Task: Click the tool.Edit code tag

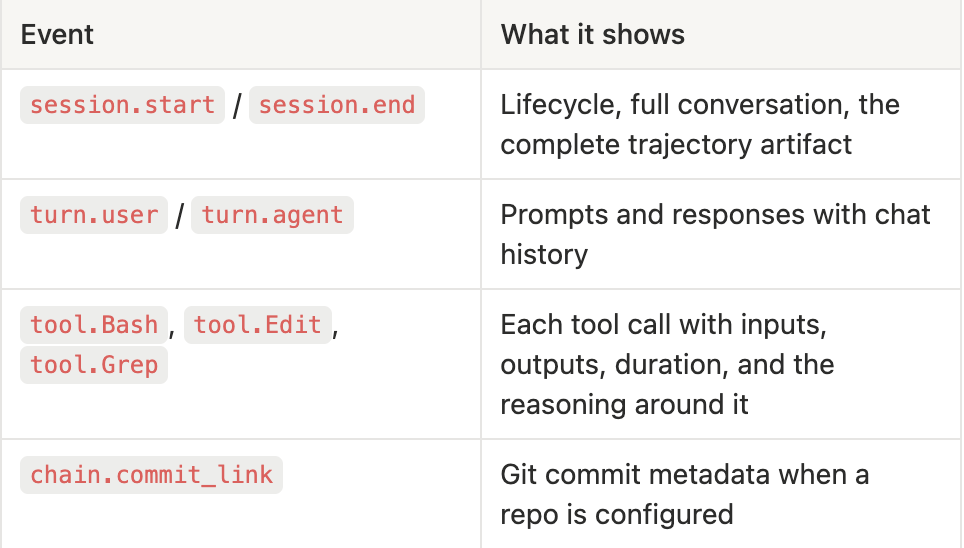Action: pos(258,325)
